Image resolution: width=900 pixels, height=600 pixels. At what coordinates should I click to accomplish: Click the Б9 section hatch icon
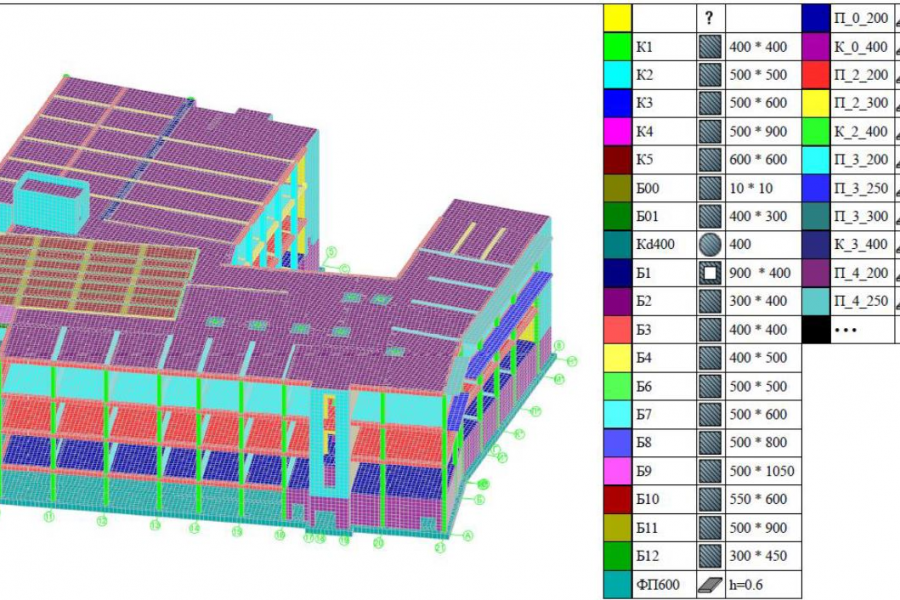click(710, 471)
